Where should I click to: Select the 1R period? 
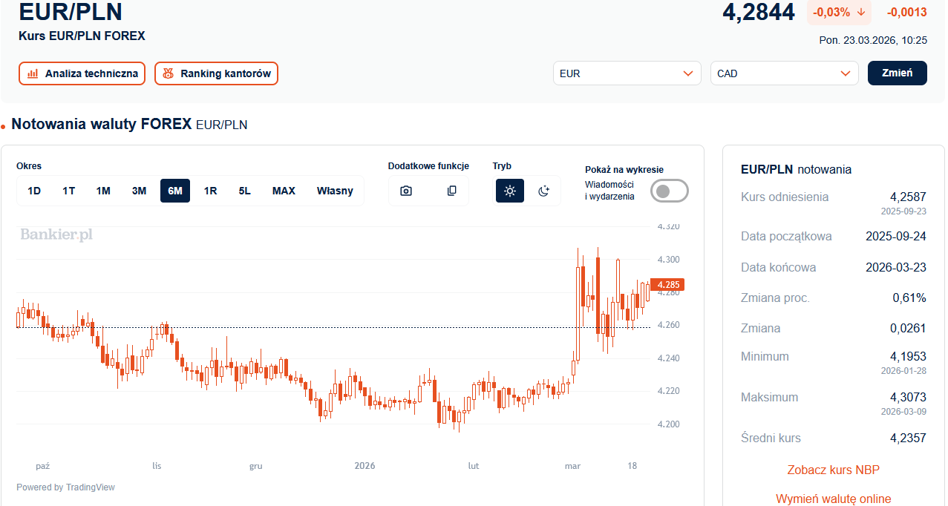(x=210, y=191)
